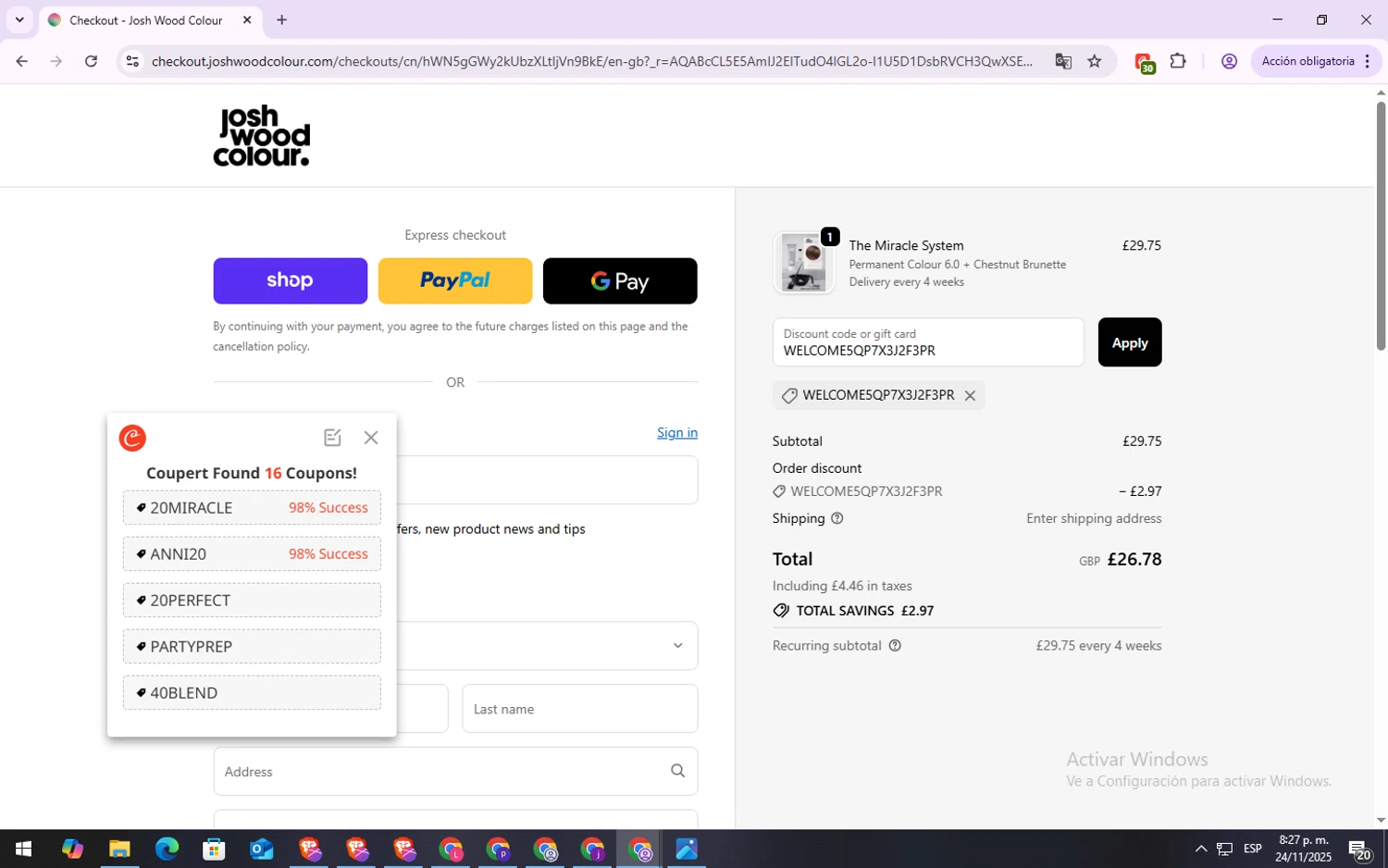Open the Sign in link
This screenshot has width=1388, height=868.
click(x=677, y=433)
